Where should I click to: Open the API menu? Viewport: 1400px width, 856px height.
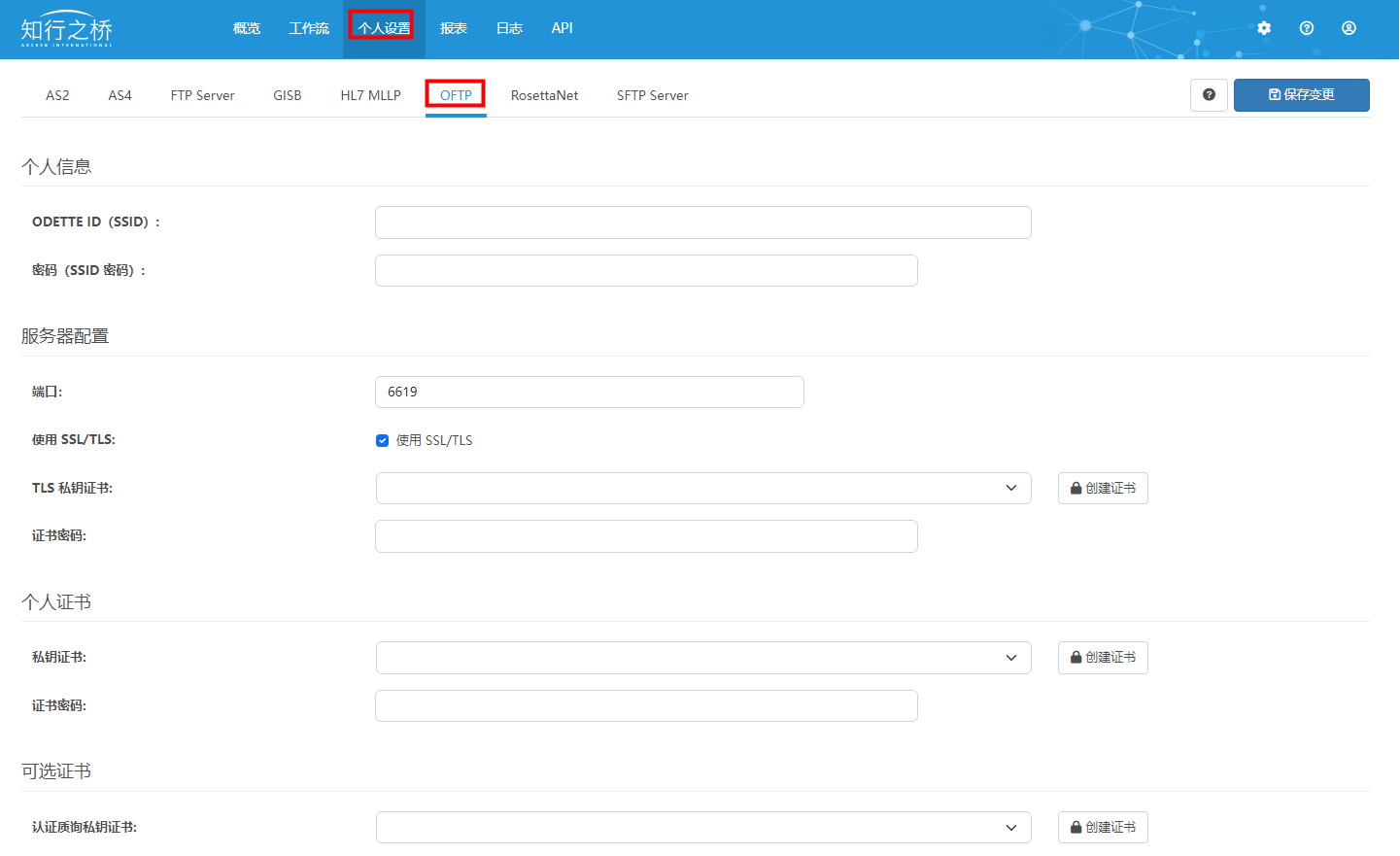pyautogui.click(x=563, y=28)
